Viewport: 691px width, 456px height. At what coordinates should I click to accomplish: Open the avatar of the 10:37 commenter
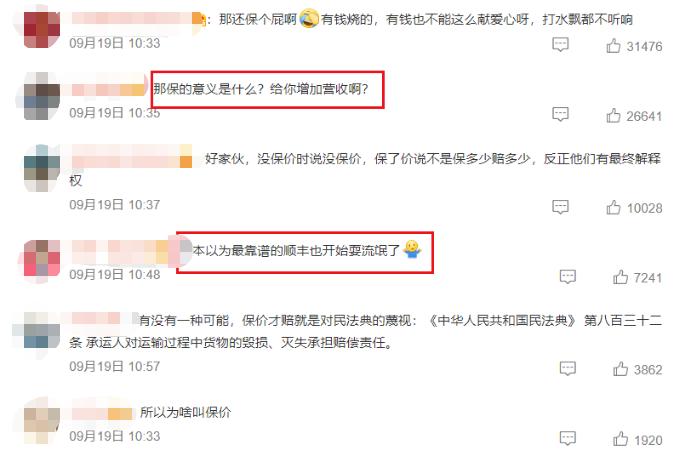tap(41, 168)
